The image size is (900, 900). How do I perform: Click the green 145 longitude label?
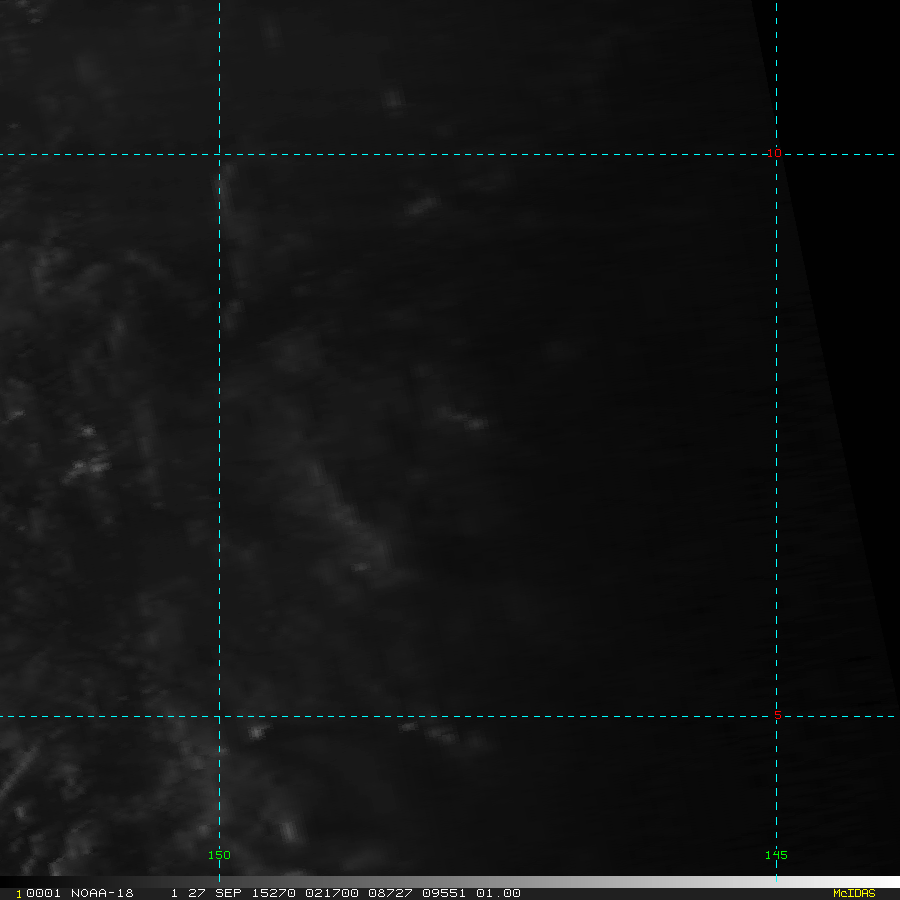[x=776, y=855]
